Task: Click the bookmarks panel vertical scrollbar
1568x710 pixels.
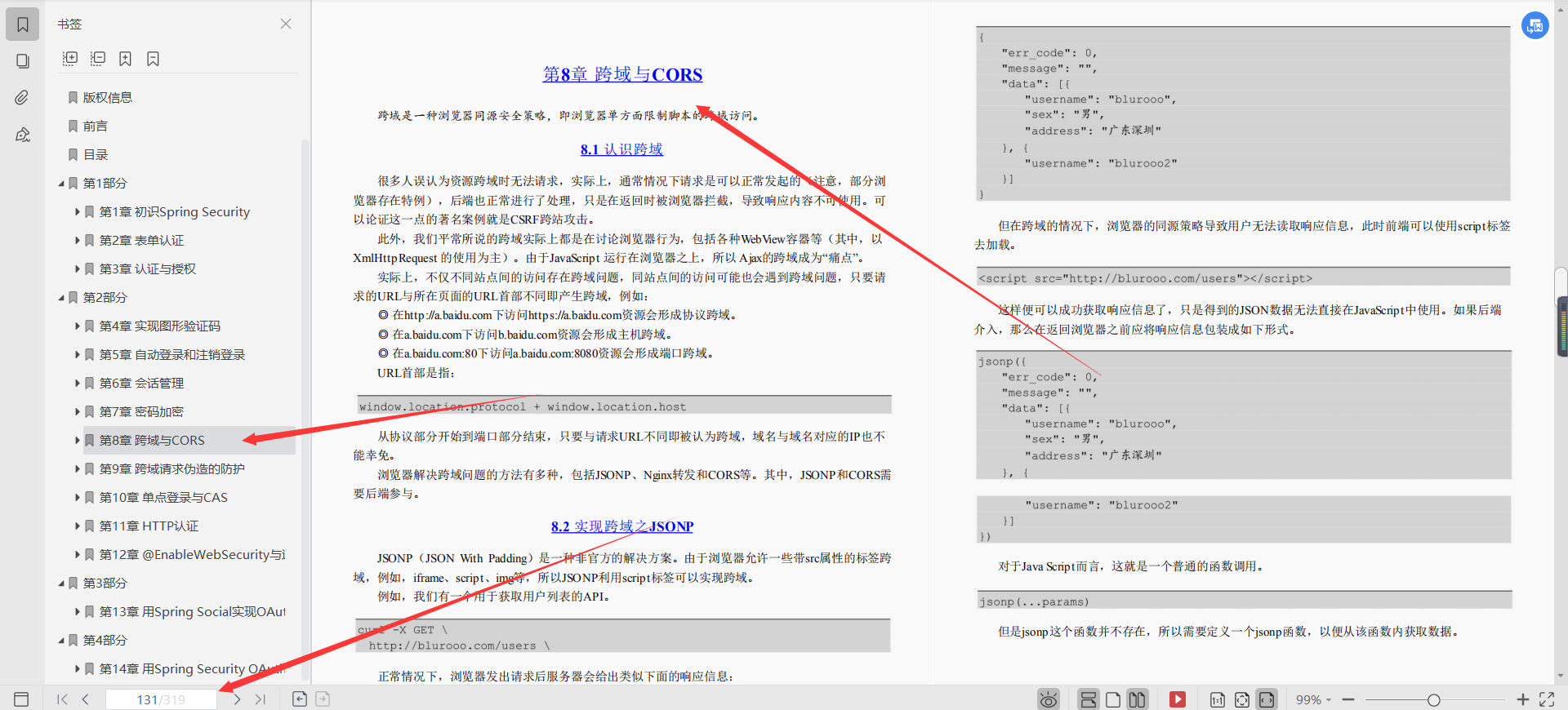Action: coord(305,408)
